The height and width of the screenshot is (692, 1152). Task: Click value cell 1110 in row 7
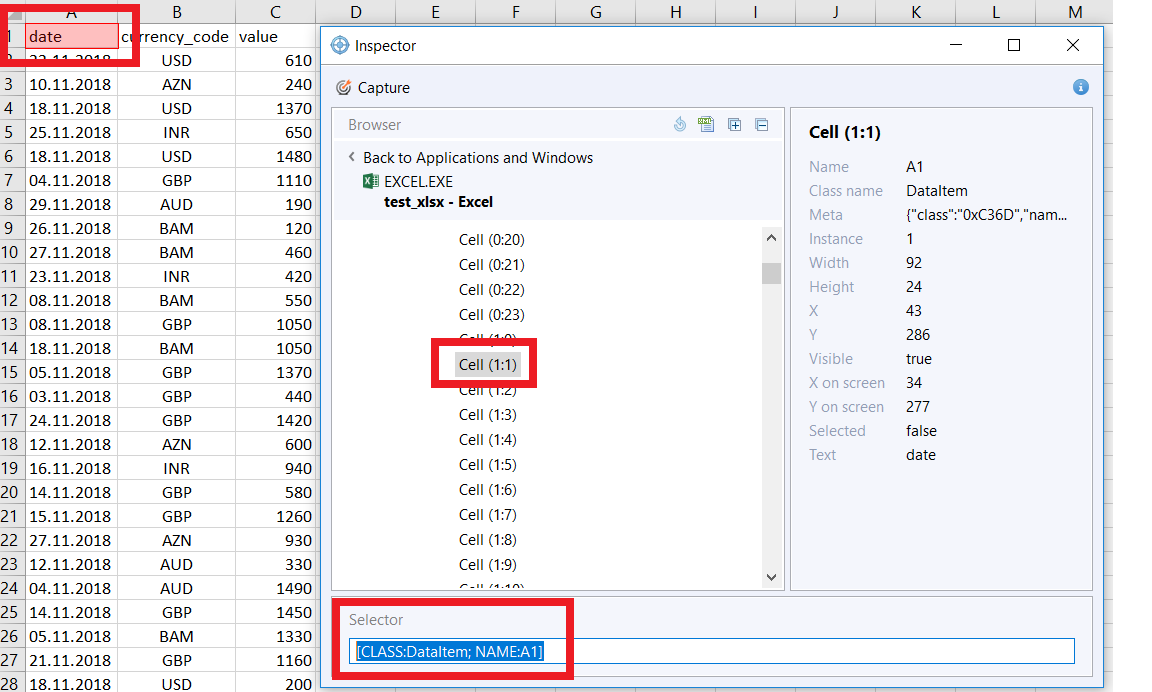(276, 180)
